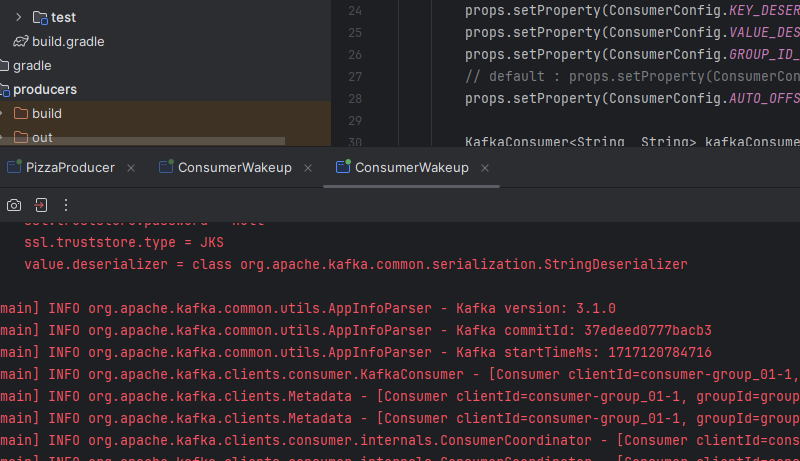Select build.gradle in project tree

click(68, 41)
